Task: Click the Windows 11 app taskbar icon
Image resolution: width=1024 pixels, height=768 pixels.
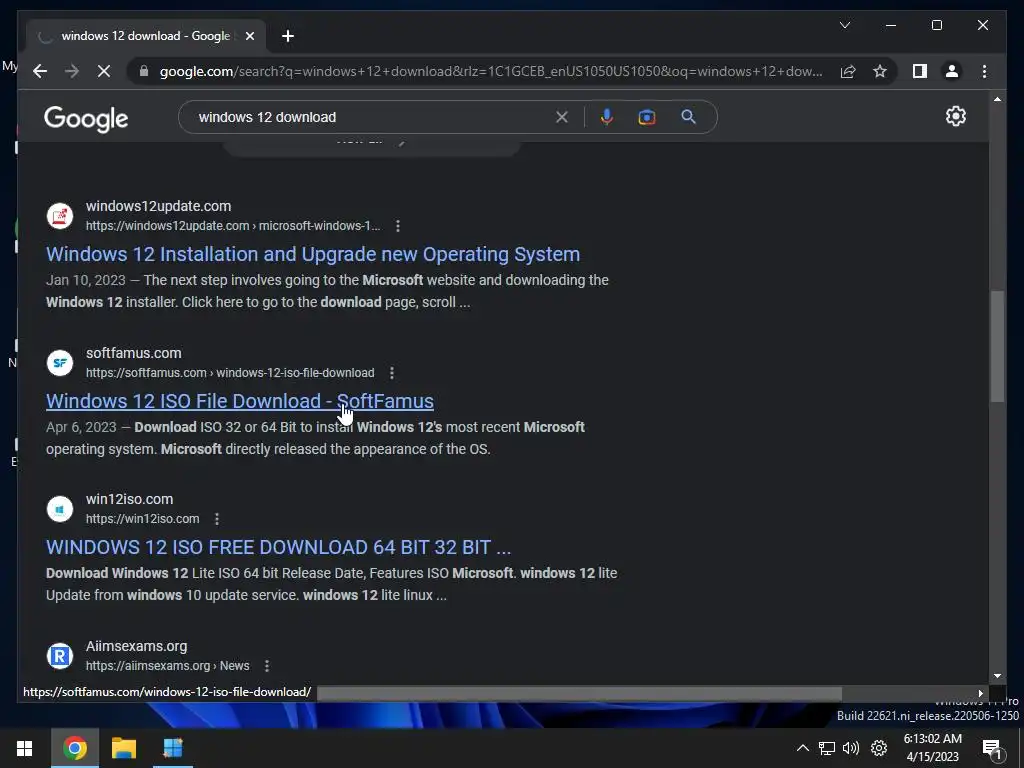Action: [173, 748]
